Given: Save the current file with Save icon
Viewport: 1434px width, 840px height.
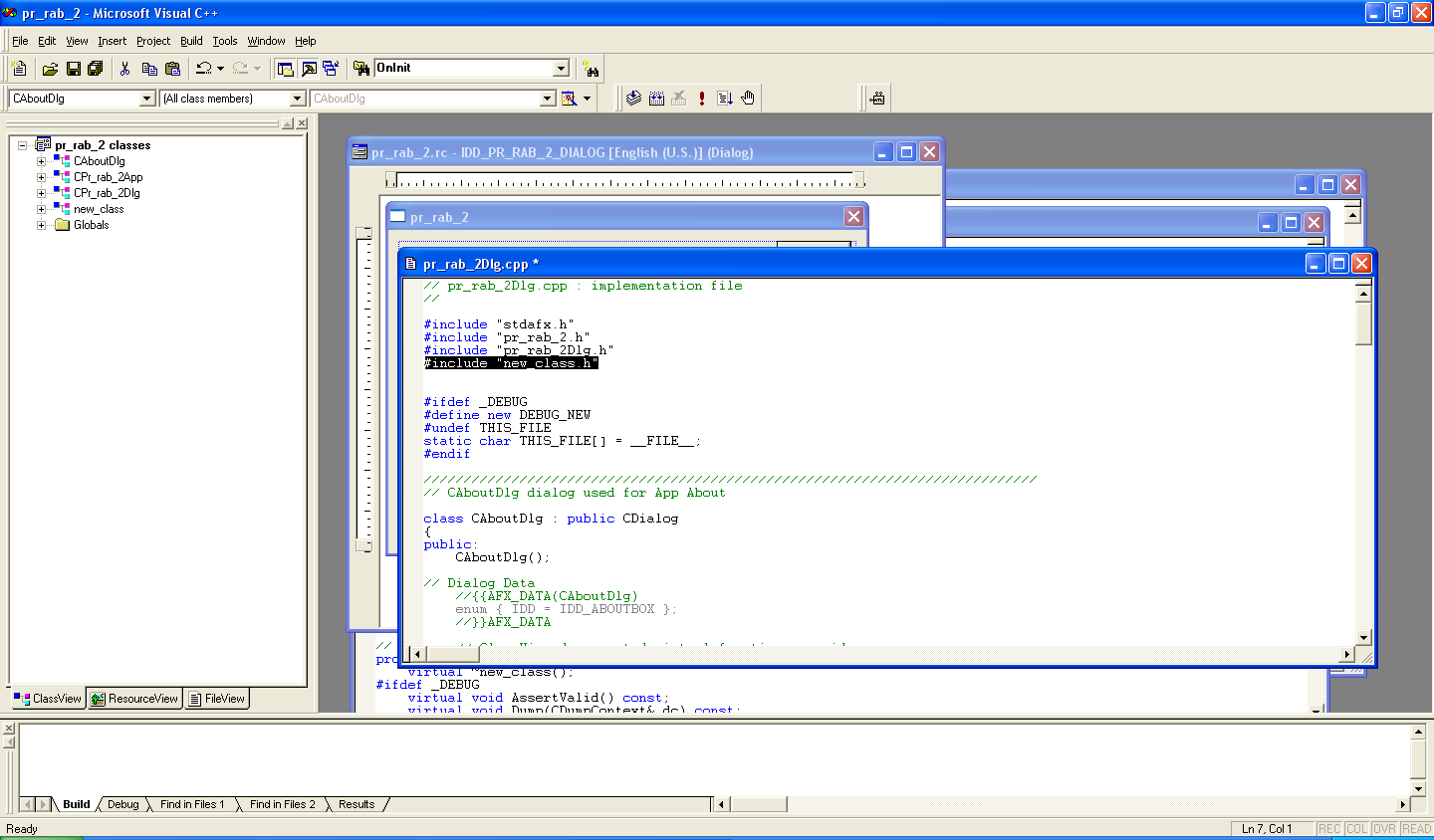Looking at the screenshot, I should coord(73,69).
